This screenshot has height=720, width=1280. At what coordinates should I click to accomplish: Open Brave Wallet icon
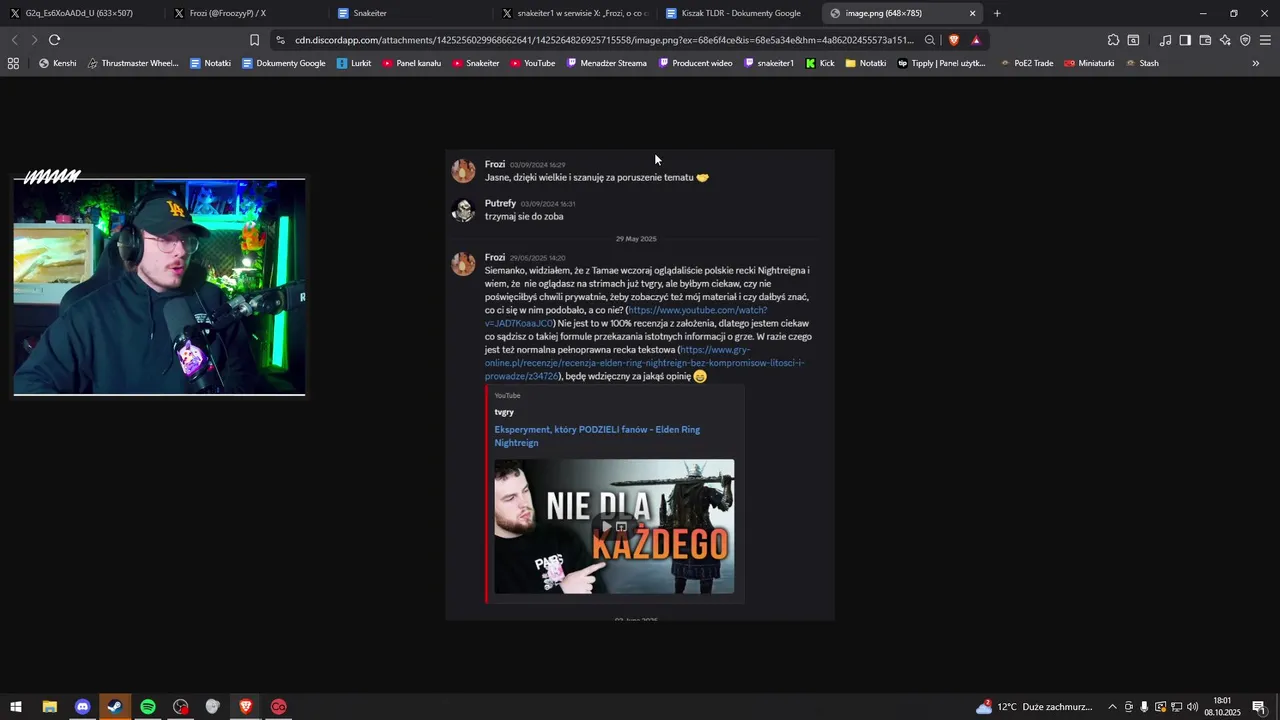click(x=1205, y=40)
